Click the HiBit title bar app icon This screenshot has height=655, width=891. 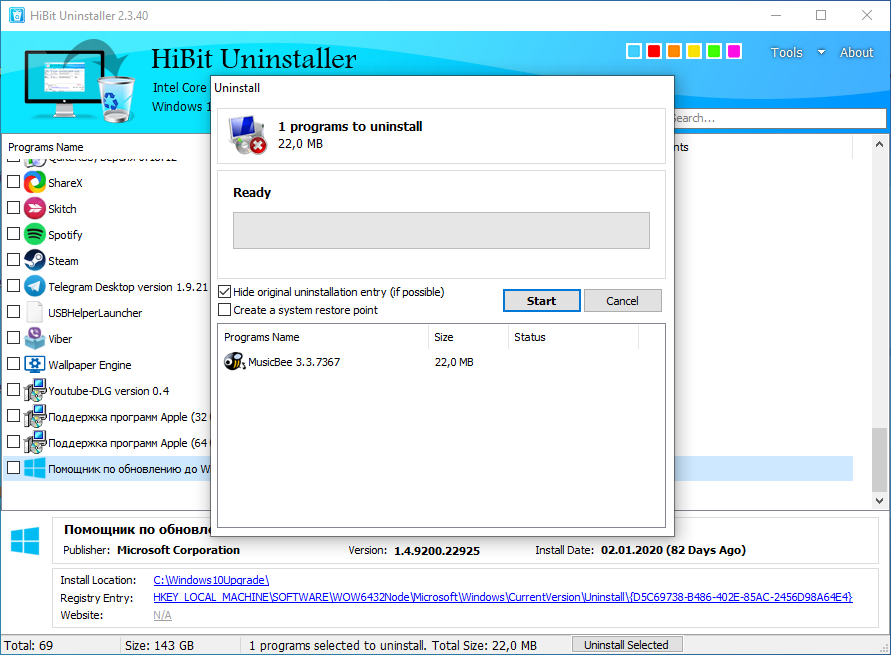[x=17, y=15]
